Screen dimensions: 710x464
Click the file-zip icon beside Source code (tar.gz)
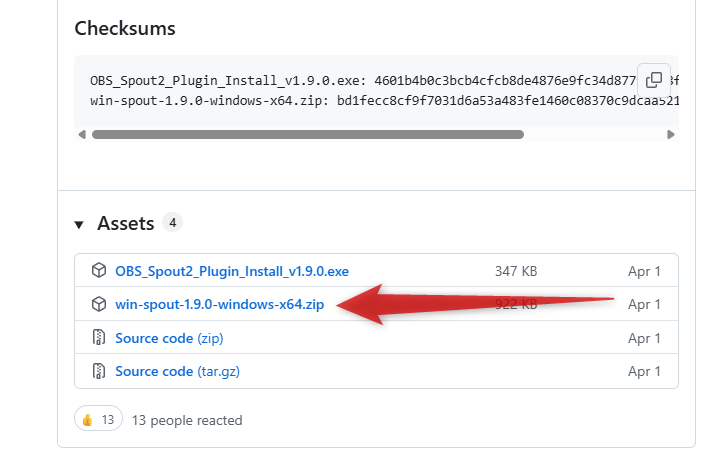pyautogui.click(x=99, y=371)
